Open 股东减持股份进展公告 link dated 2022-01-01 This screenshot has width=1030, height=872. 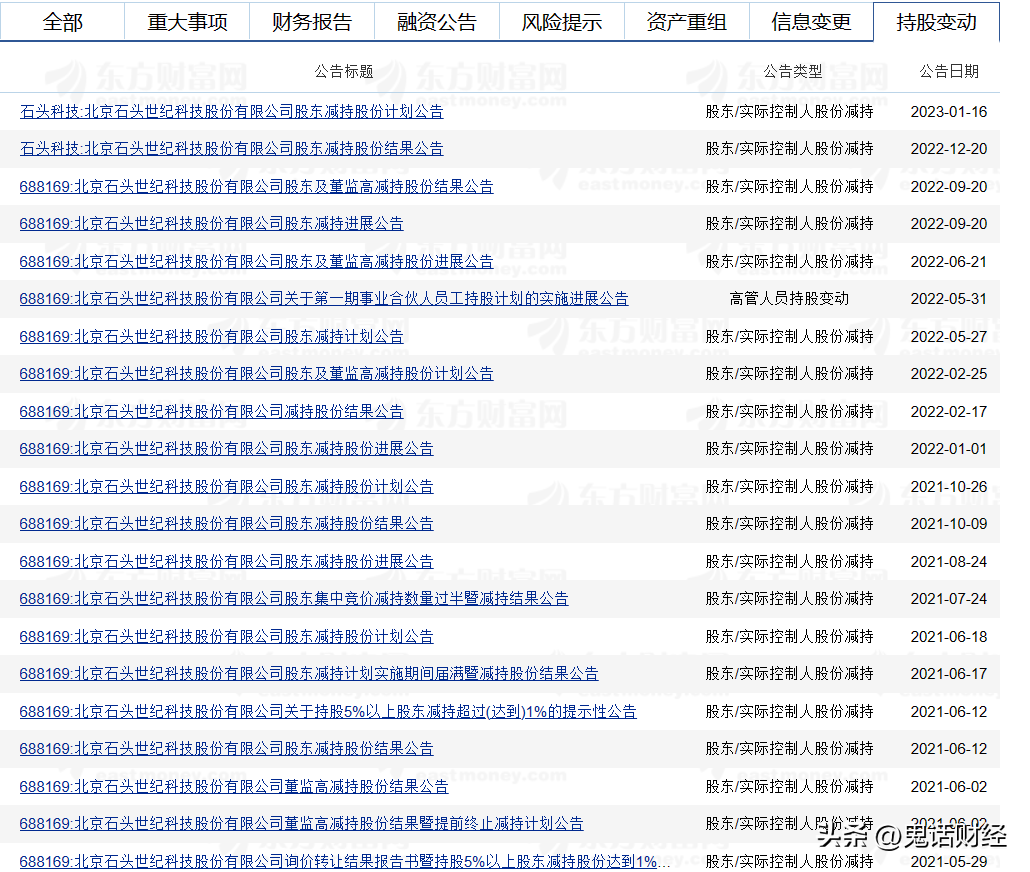(x=227, y=448)
